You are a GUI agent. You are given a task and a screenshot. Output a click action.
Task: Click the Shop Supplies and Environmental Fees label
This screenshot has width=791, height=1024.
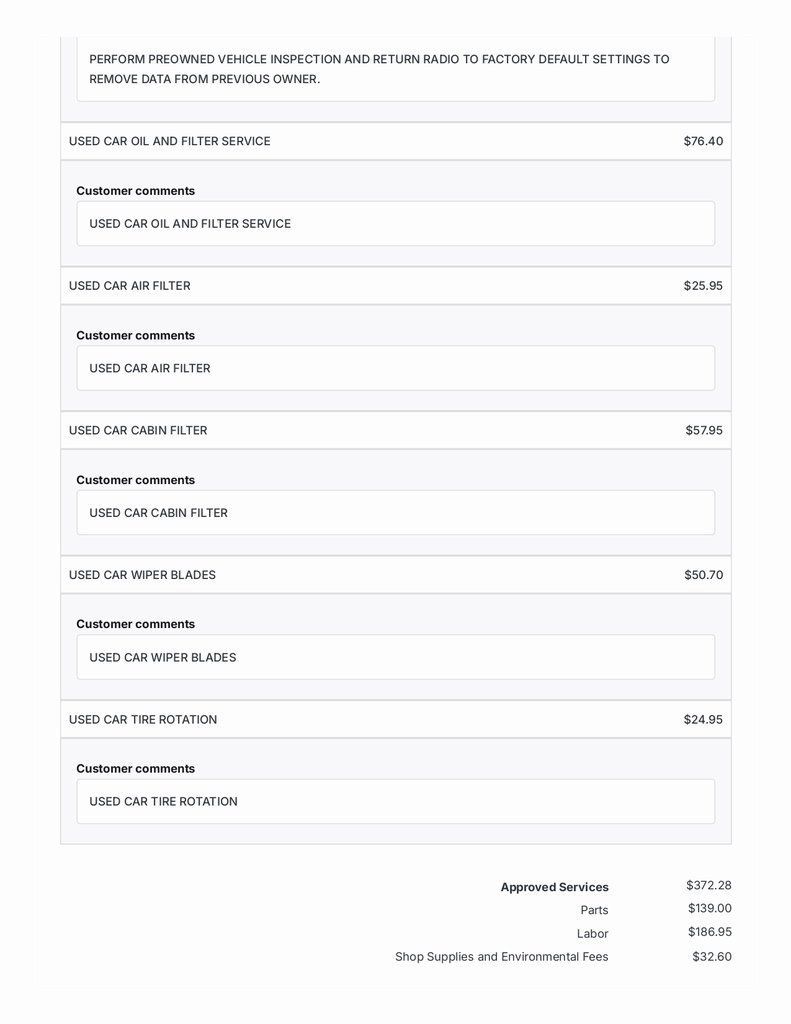tap(501, 957)
